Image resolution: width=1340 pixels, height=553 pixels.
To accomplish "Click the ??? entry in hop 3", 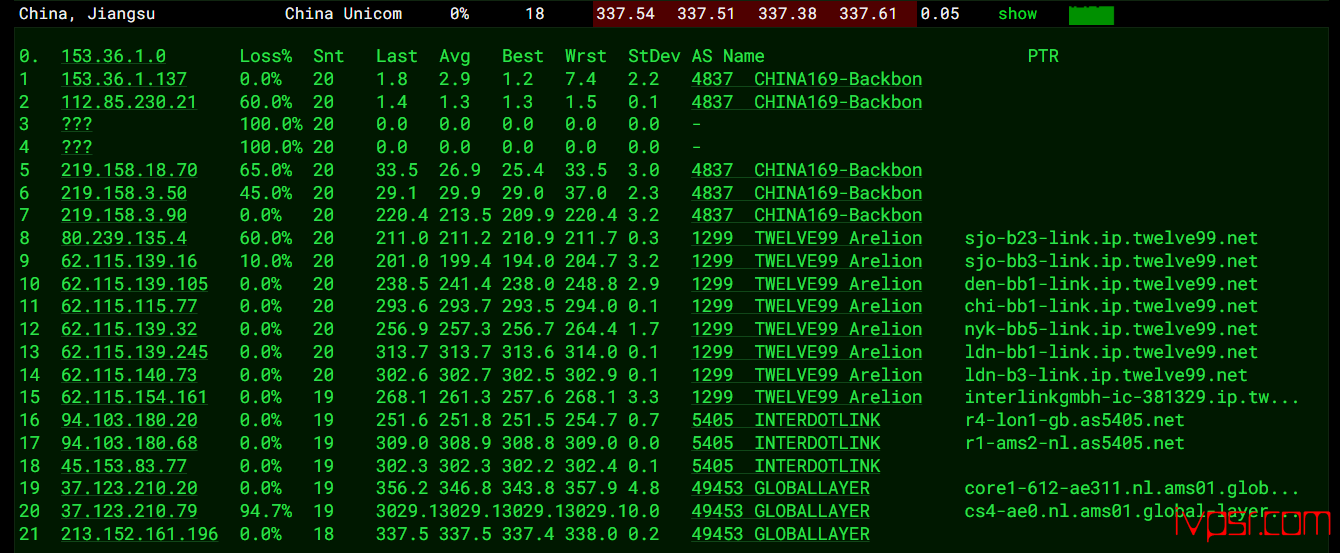I will (77, 125).
